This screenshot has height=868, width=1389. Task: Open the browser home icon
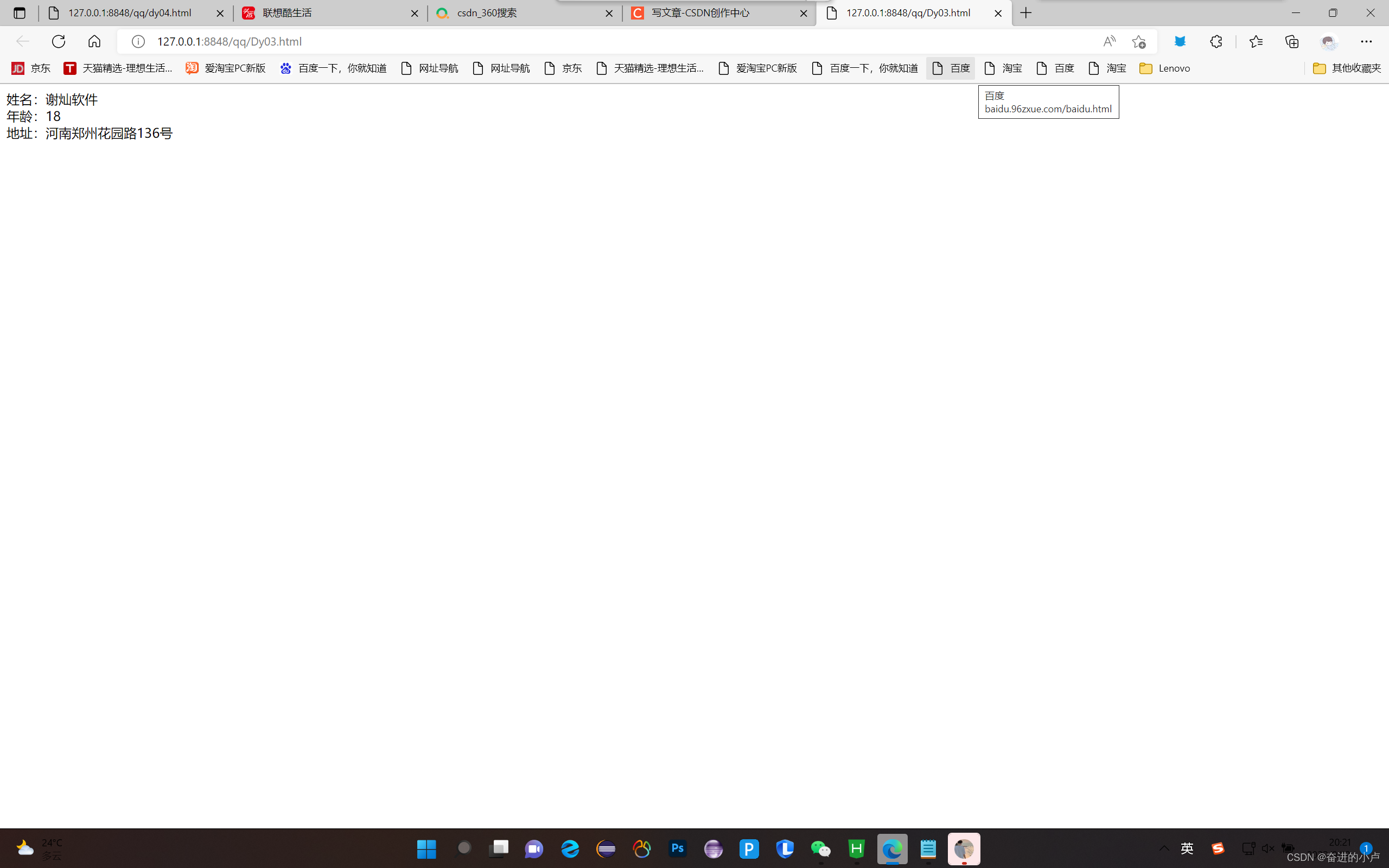point(94,41)
